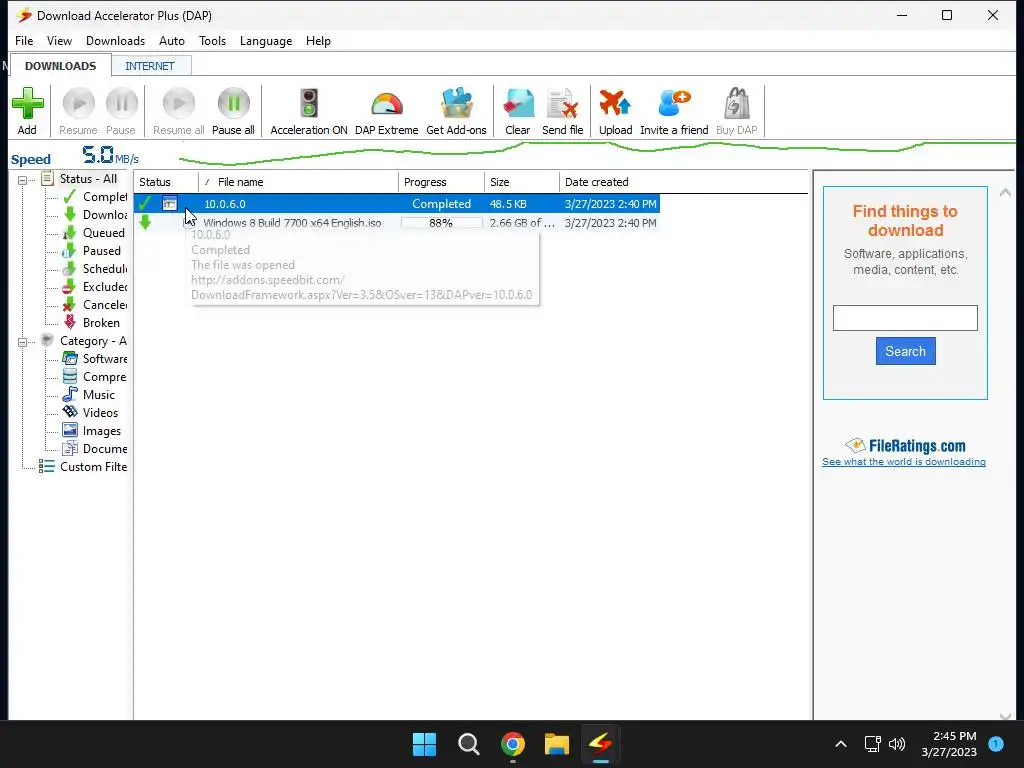Screen dimensions: 1024x768
Task: Open File Explorer from taskbar
Action: click(x=557, y=744)
